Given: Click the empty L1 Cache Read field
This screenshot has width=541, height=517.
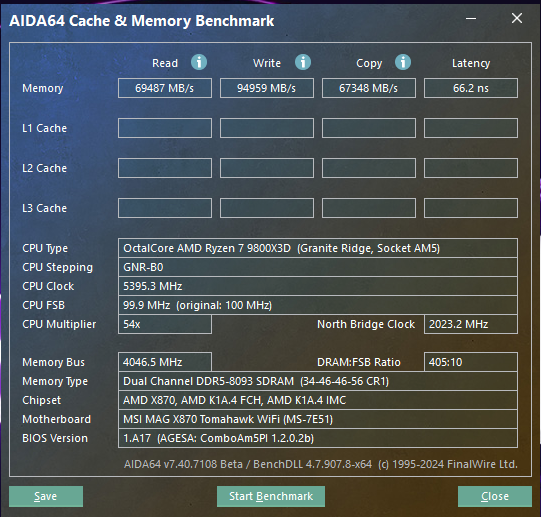Looking at the screenshot, I should [x=165, y=128].
